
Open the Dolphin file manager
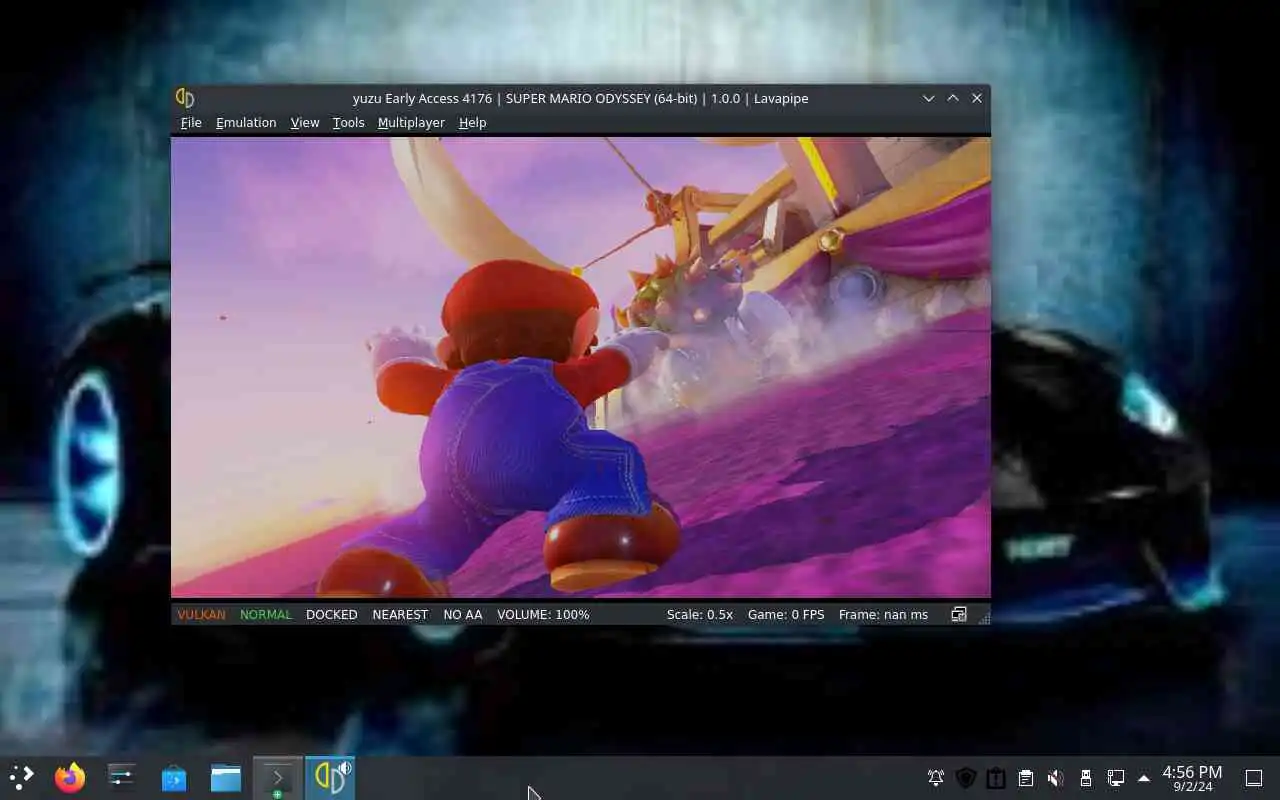226,777
